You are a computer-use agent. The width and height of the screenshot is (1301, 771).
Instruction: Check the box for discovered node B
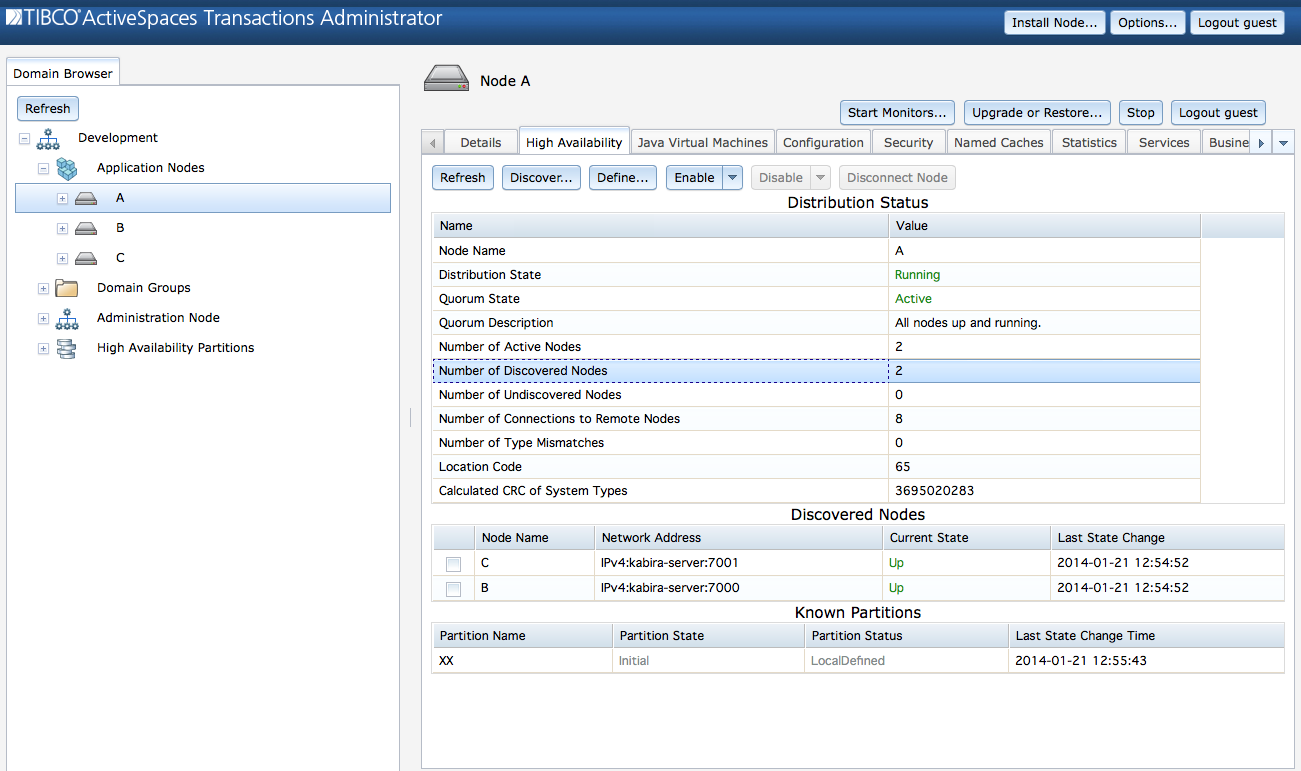coord(453,589)
